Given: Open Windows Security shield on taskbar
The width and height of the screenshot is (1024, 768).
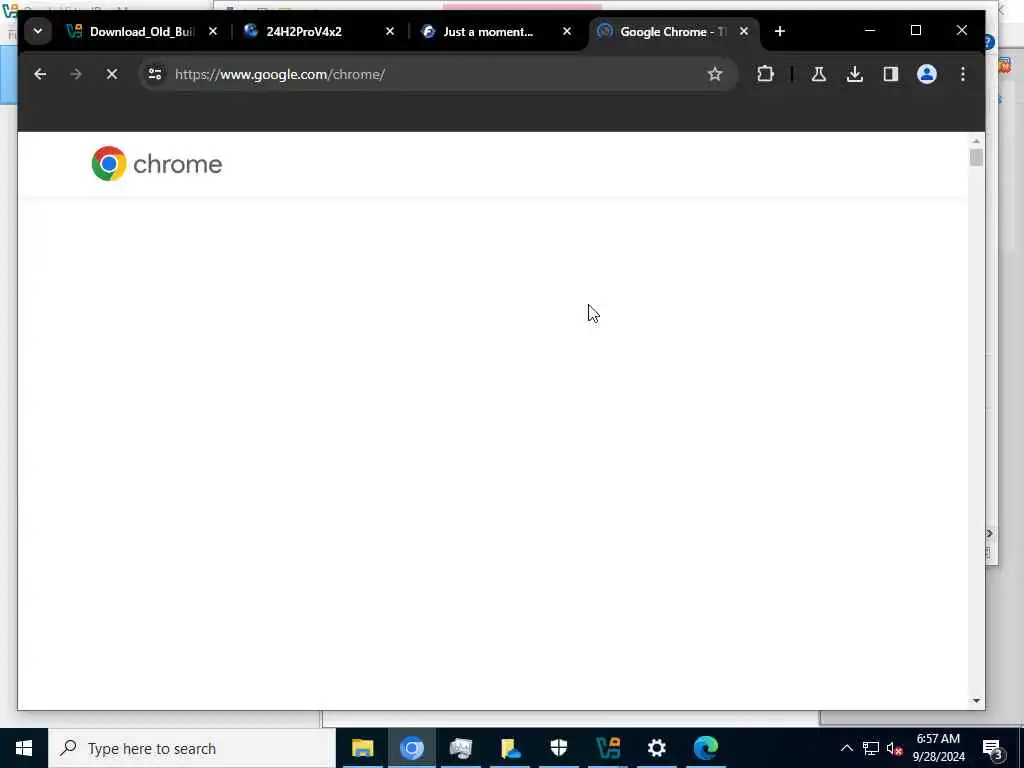Looking at the screenshot, I should [x=559, y=748].
